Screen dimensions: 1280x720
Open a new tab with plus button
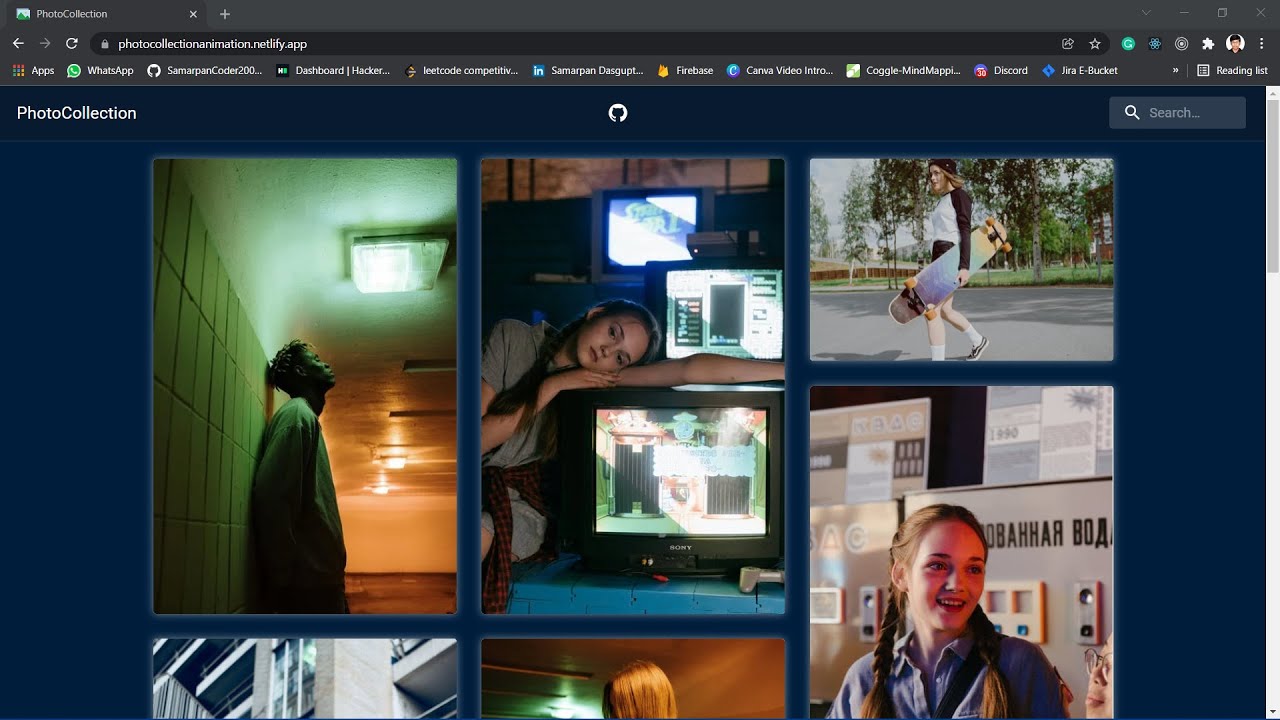point(225,14)
